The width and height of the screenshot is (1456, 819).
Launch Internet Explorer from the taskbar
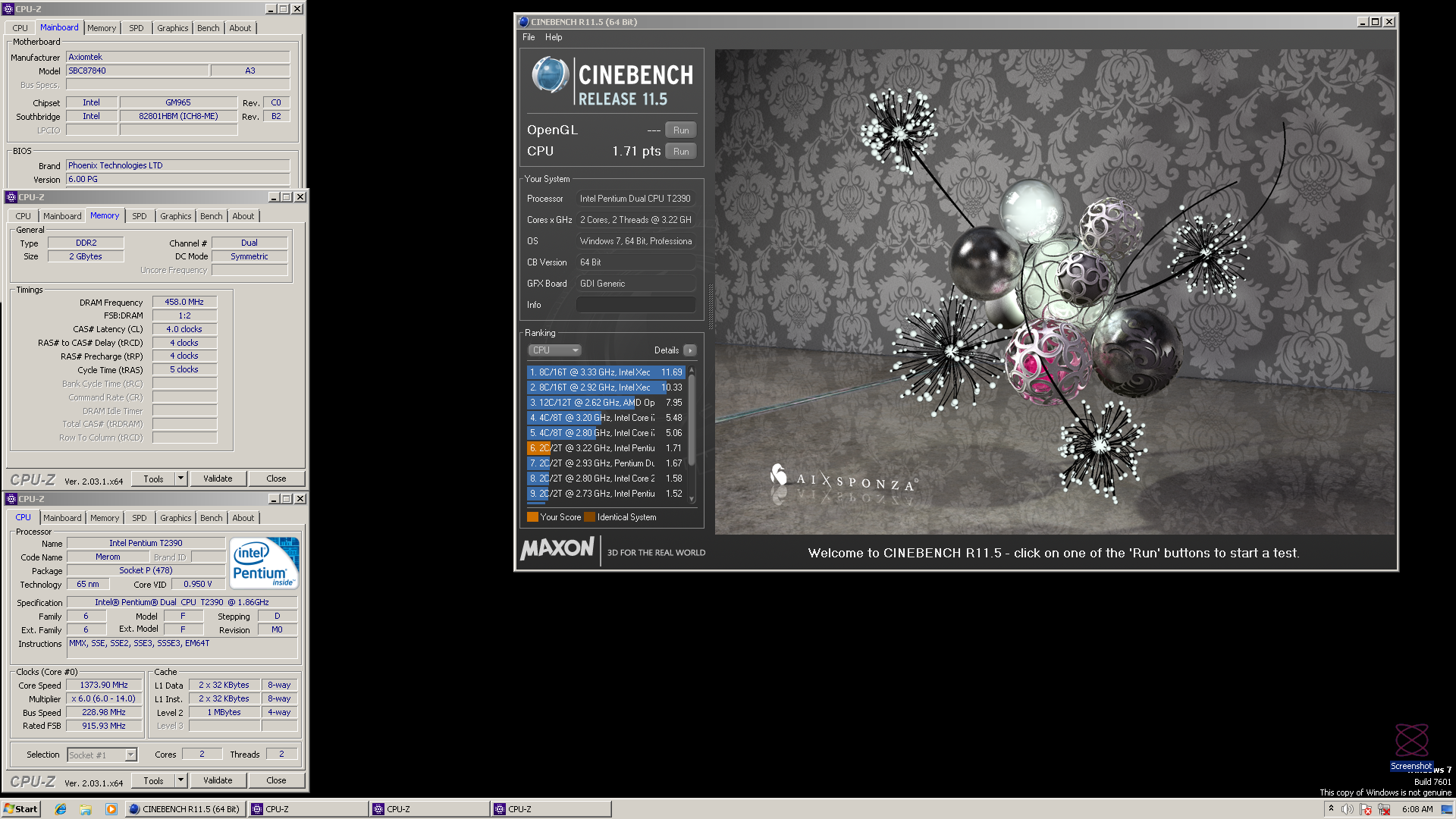click(x=61, y=809)
